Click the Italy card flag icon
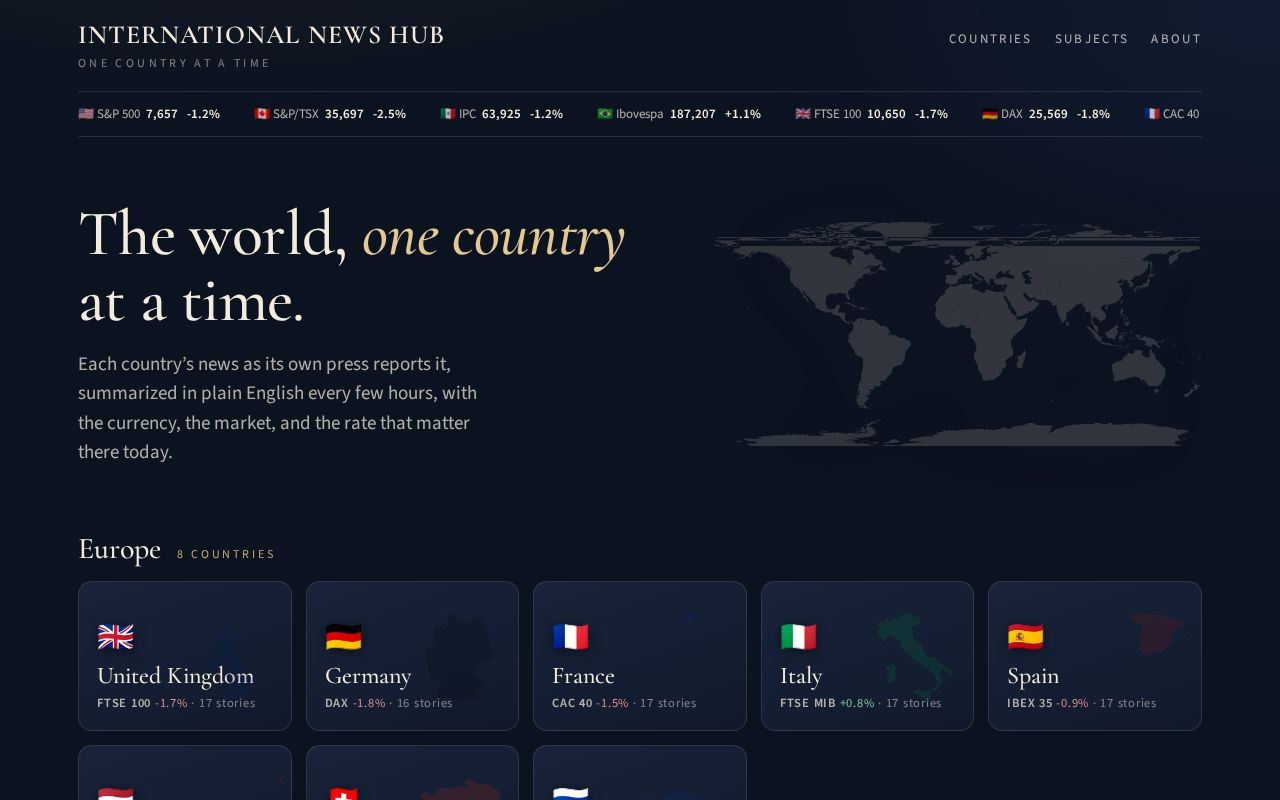The height and width of the screenshot is (800, 1280). point(798,637)
